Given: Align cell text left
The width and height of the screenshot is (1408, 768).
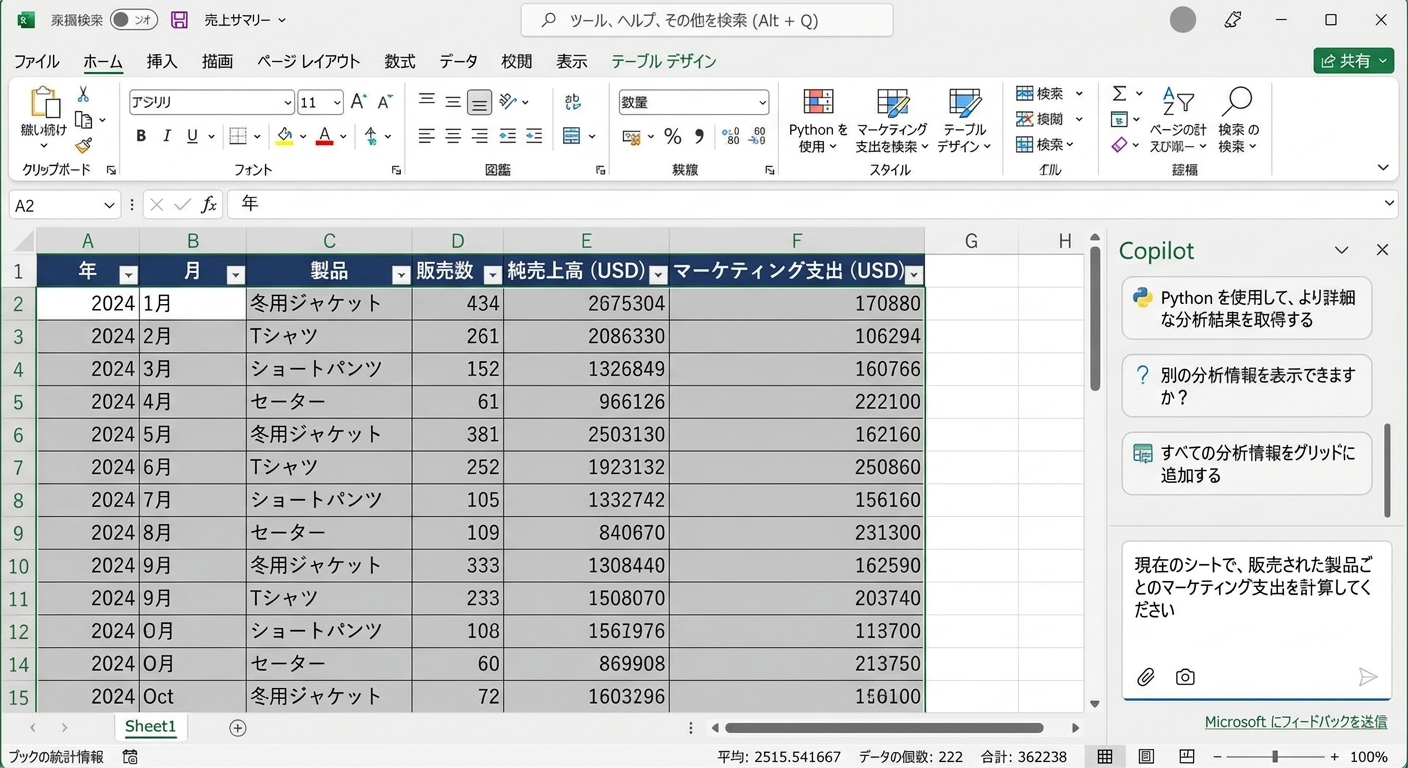Looking at the screenshot, I should pyautogui.click(x=427, y=136).
